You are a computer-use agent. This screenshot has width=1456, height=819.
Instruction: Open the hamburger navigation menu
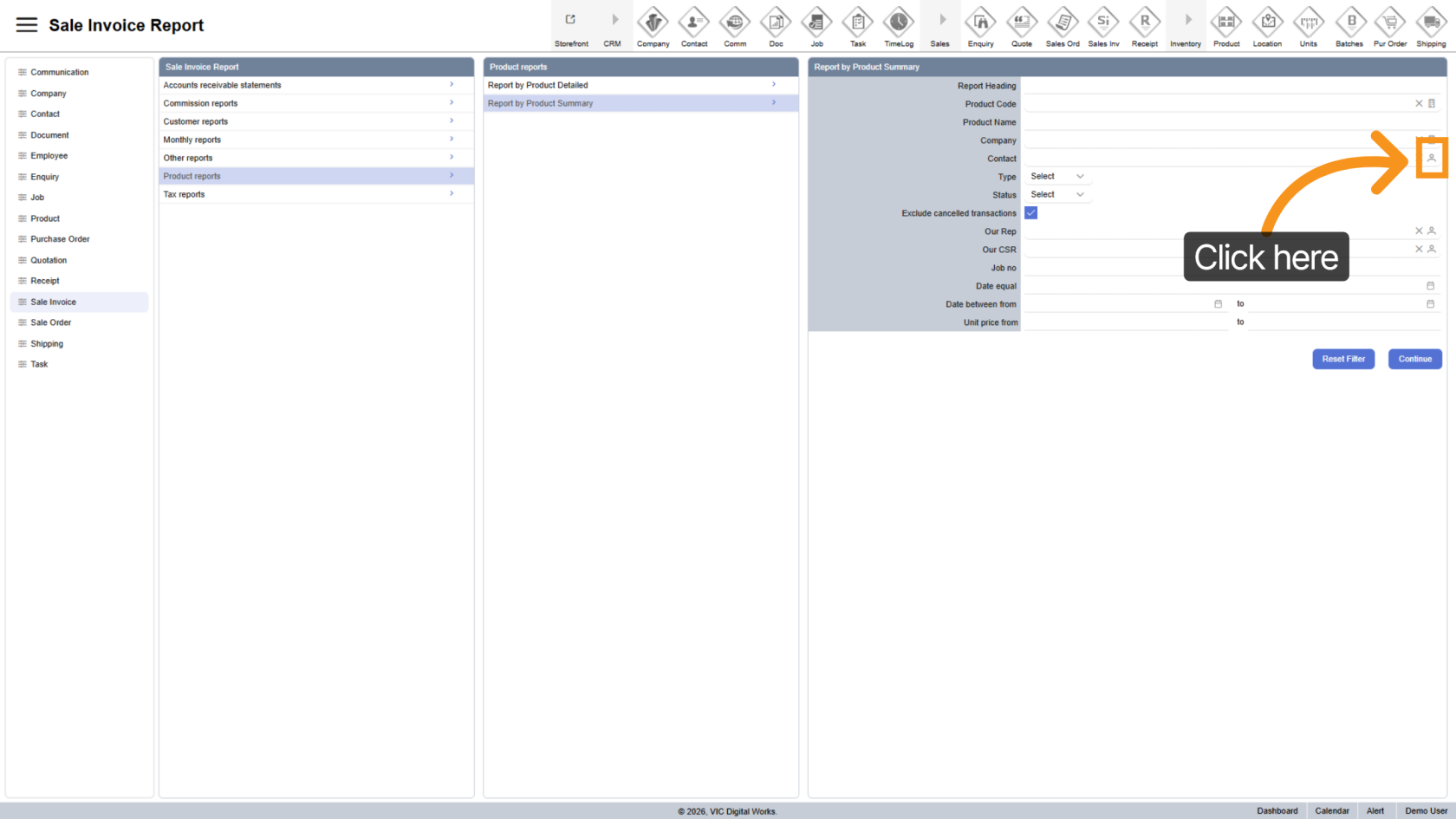click(27, 25)
